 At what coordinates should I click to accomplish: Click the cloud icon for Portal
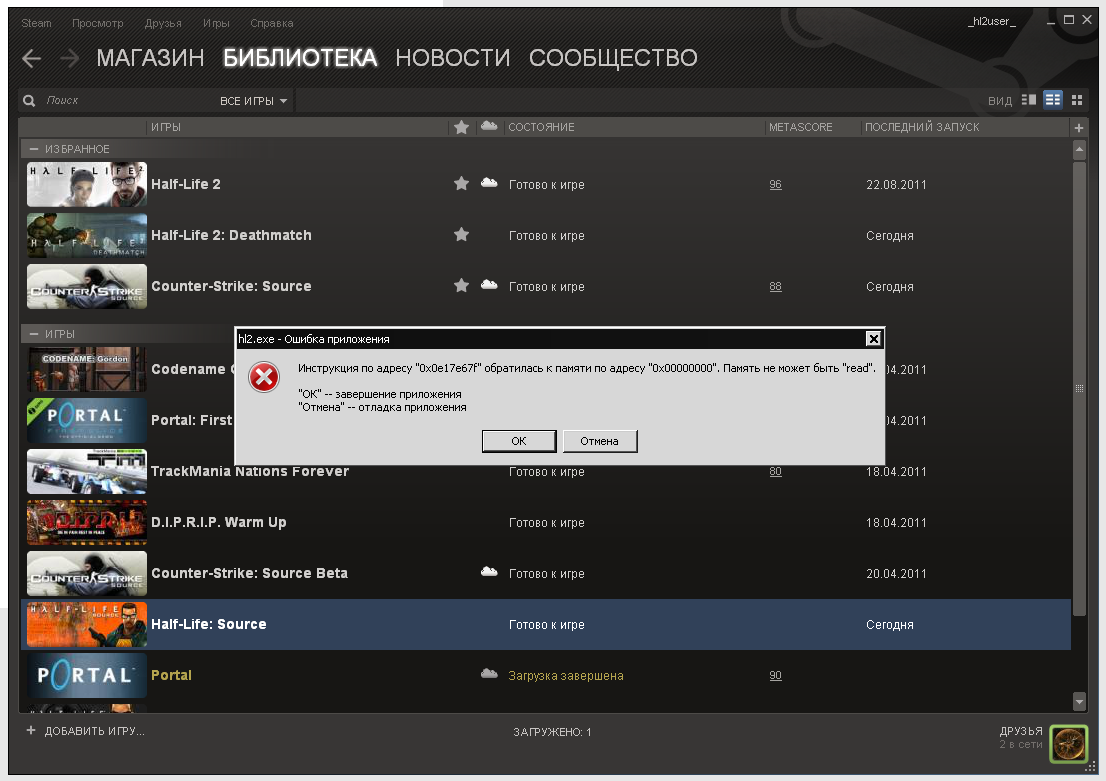[x=489, y=674]
